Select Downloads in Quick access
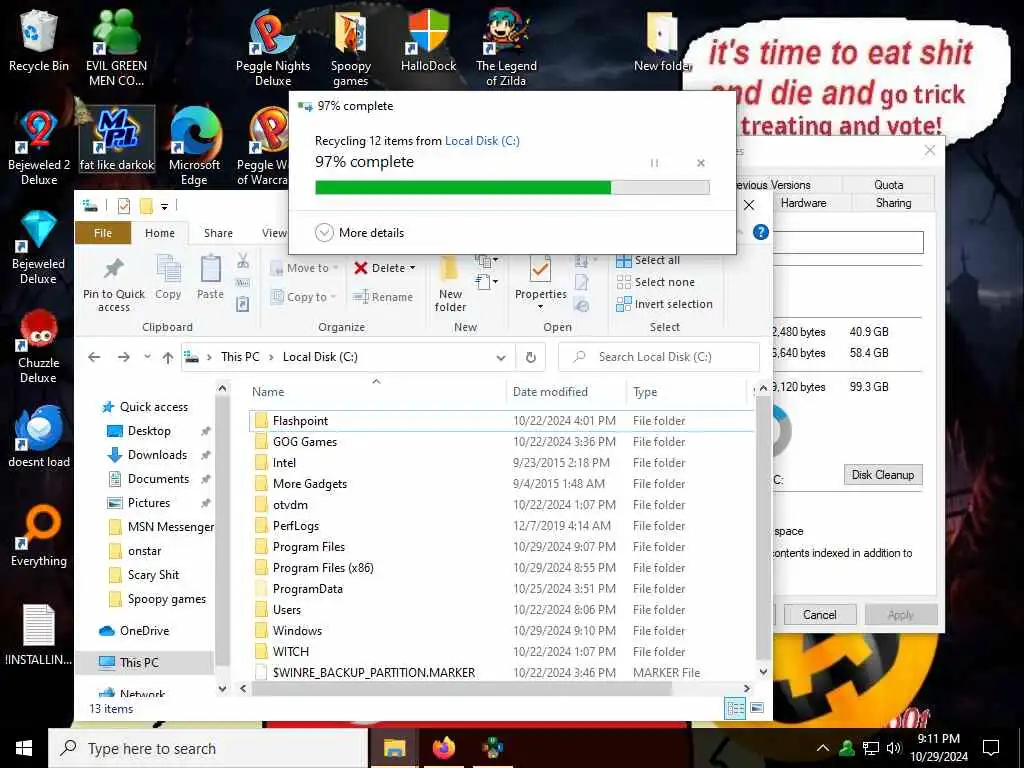 point(157,455)
